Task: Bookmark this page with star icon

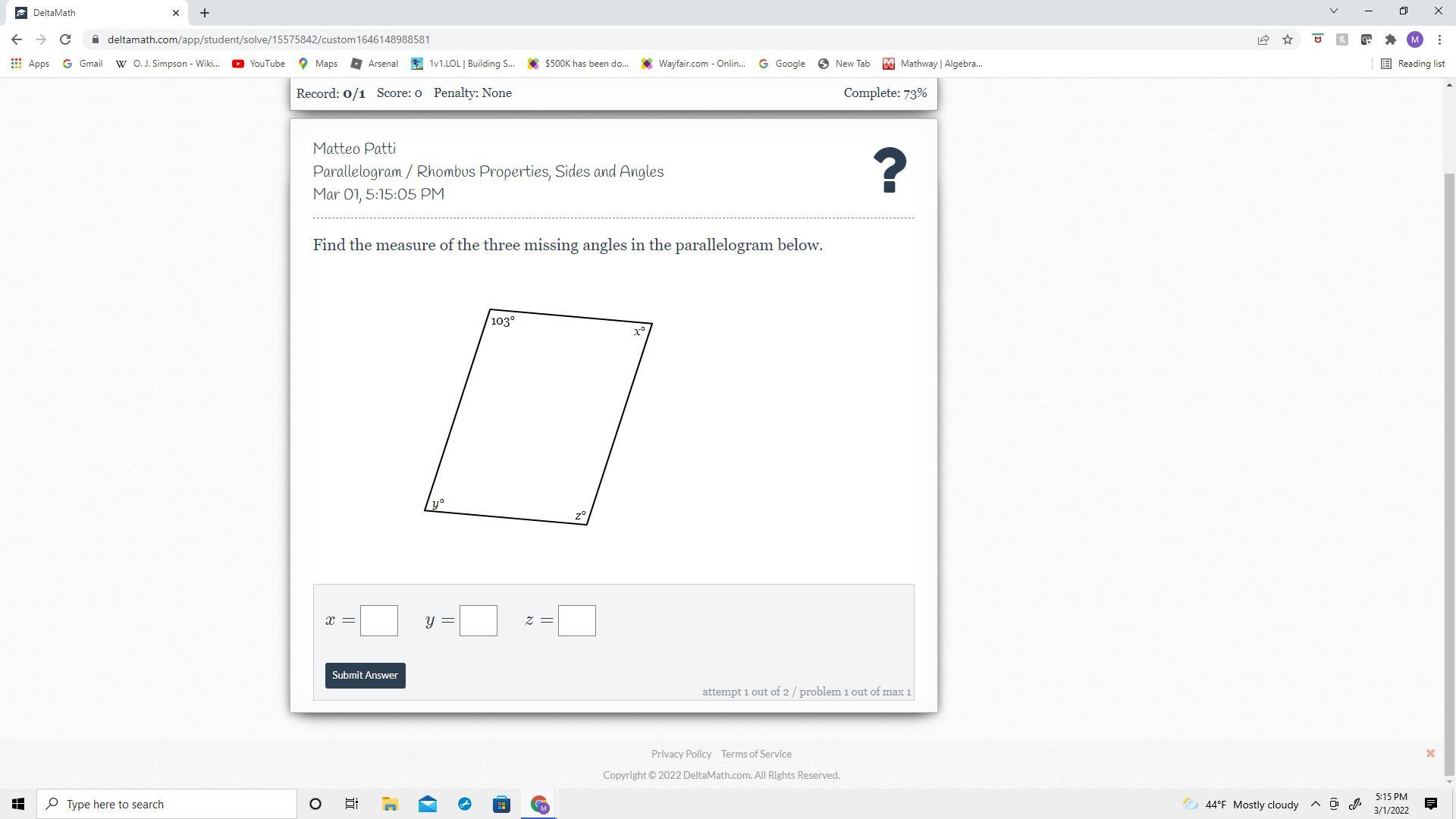Action: pos(1288,39)
